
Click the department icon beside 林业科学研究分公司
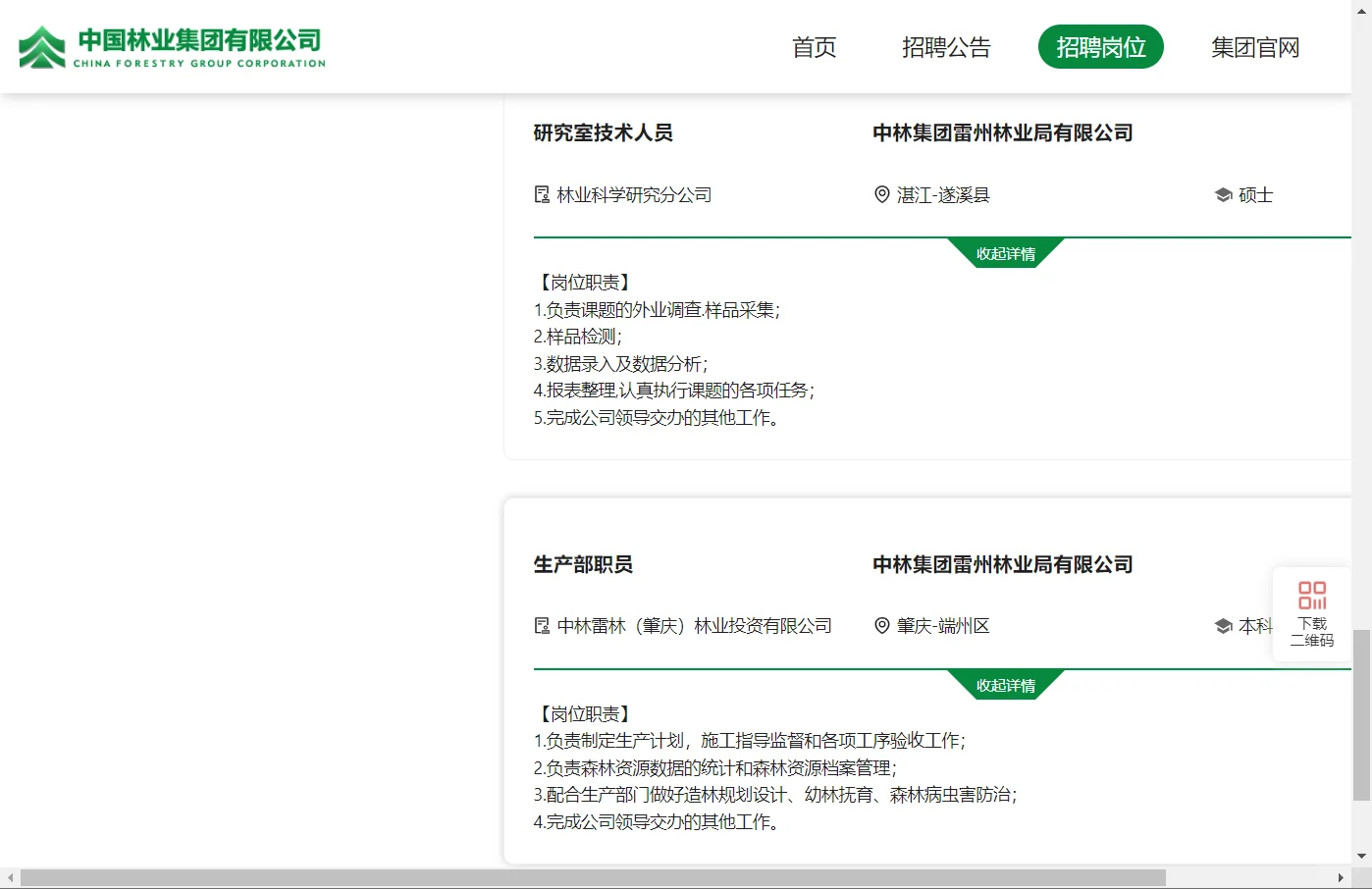click(x=542, y=194)
